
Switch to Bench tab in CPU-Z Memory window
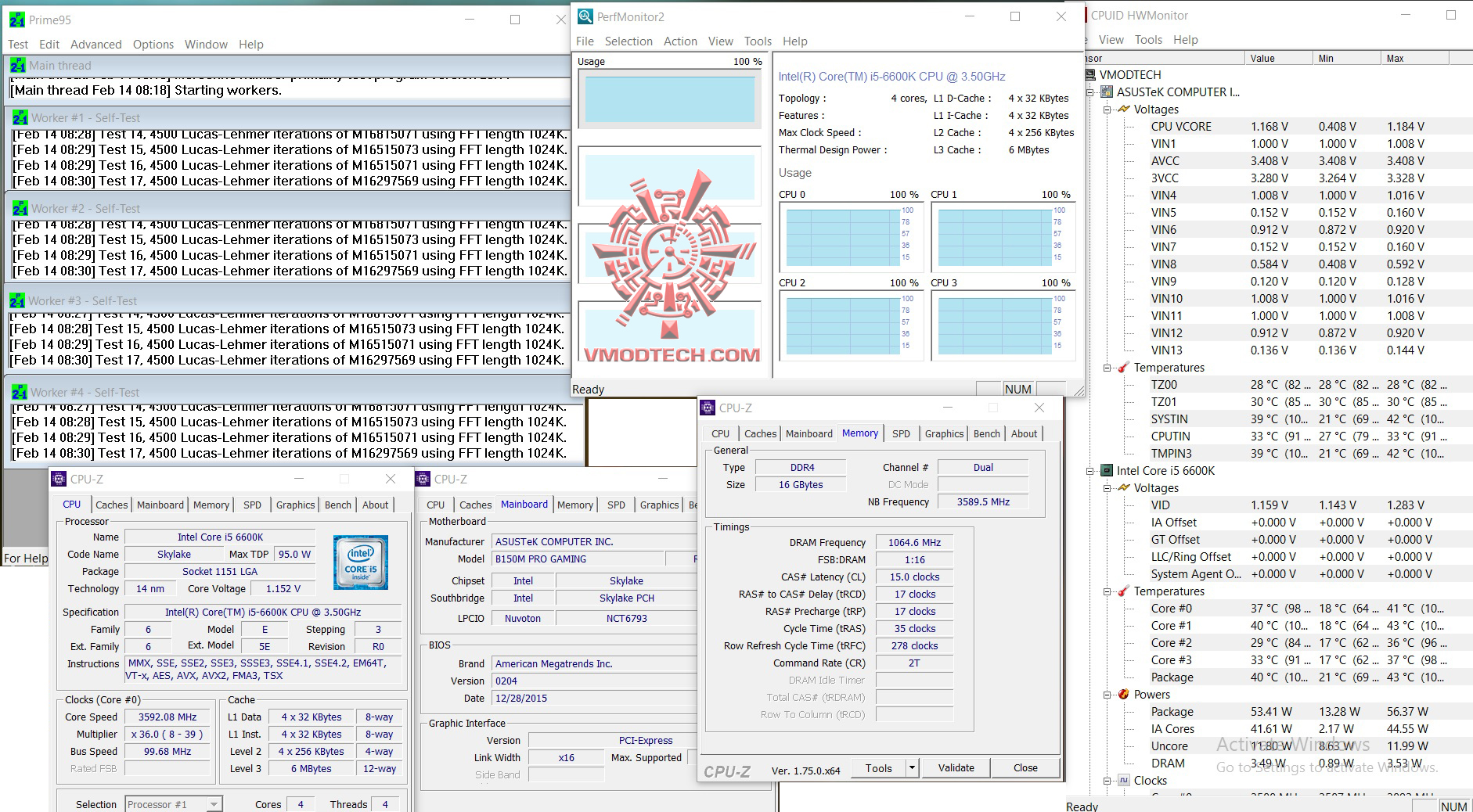(x=986, y=433)
